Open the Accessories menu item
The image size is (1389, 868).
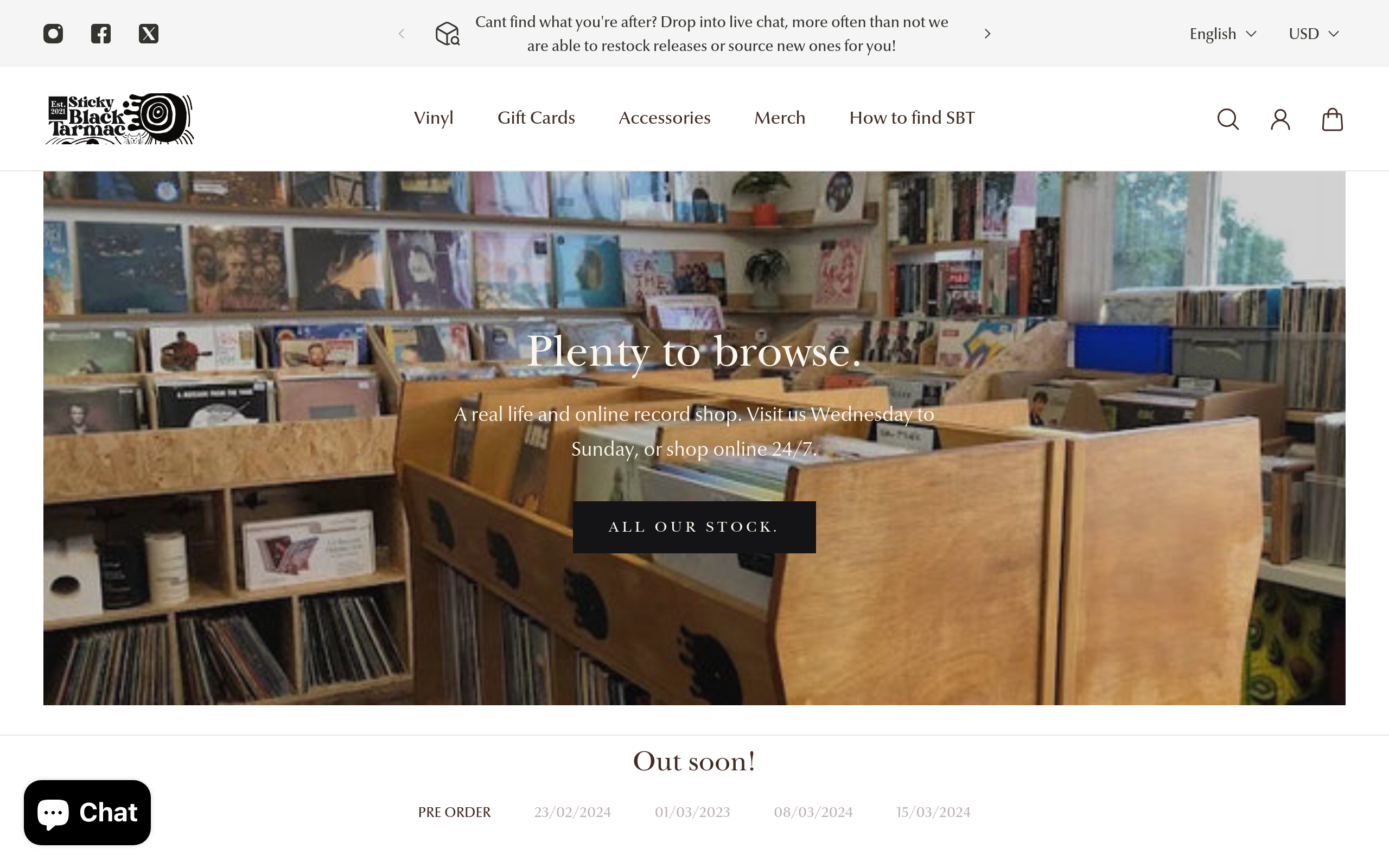pyautogui.click(x=664, y=118)
